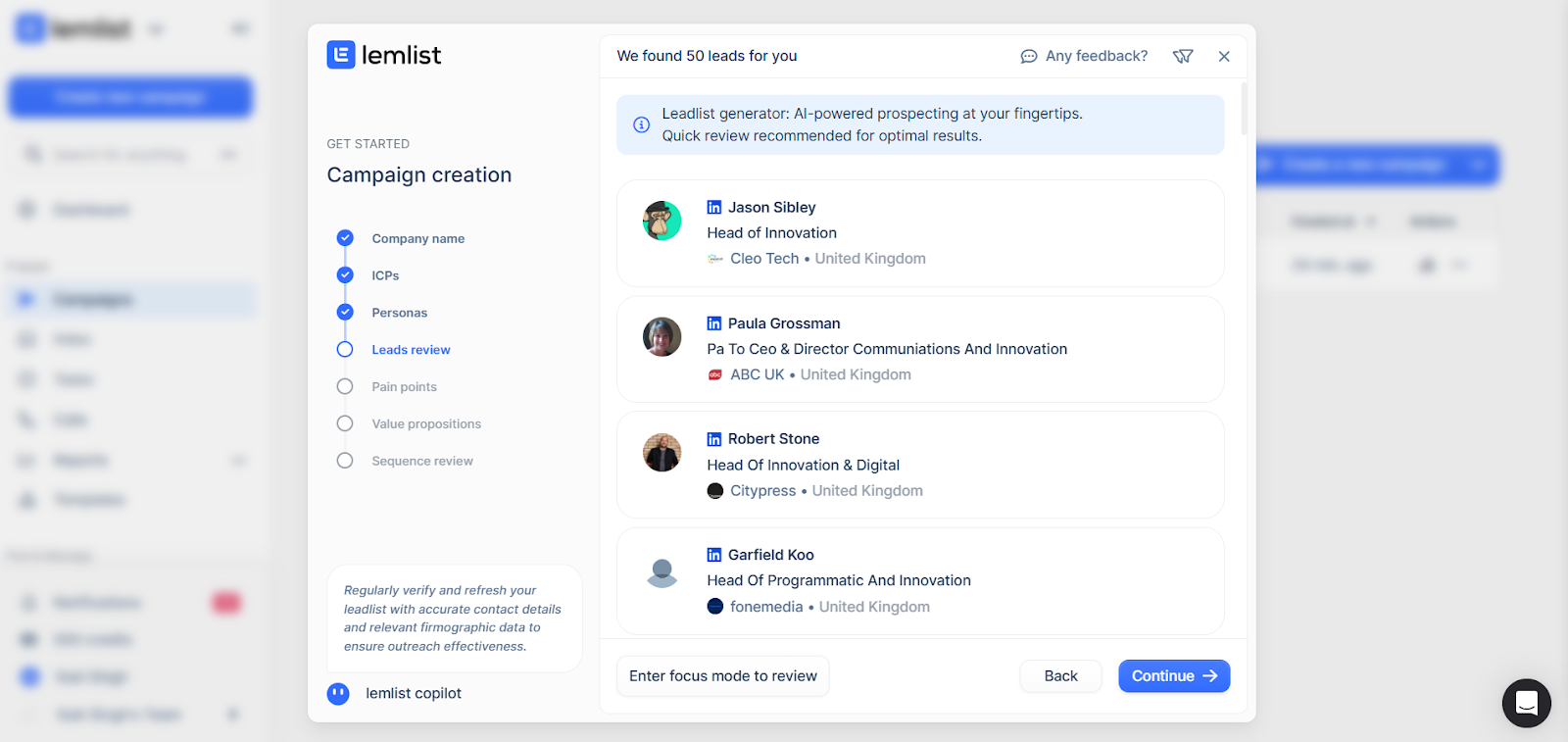1568x742 pixels.
Task: Click Jason Sibley's avatar picture
Action: [661, 221]
